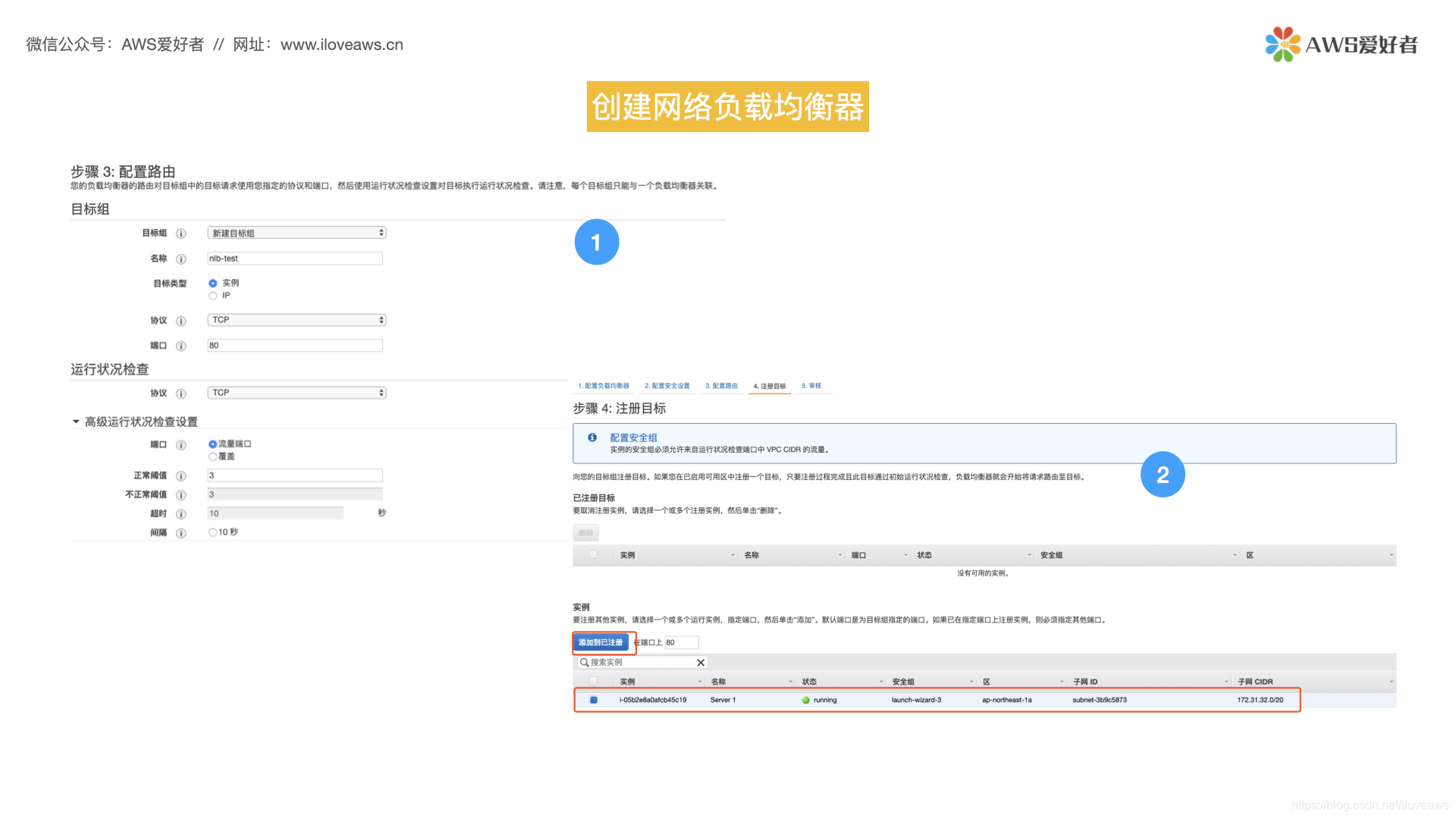Select the 10 秒 interval radio button
The width and height of the screenshot is (1456, 819).
click(213, 532)
